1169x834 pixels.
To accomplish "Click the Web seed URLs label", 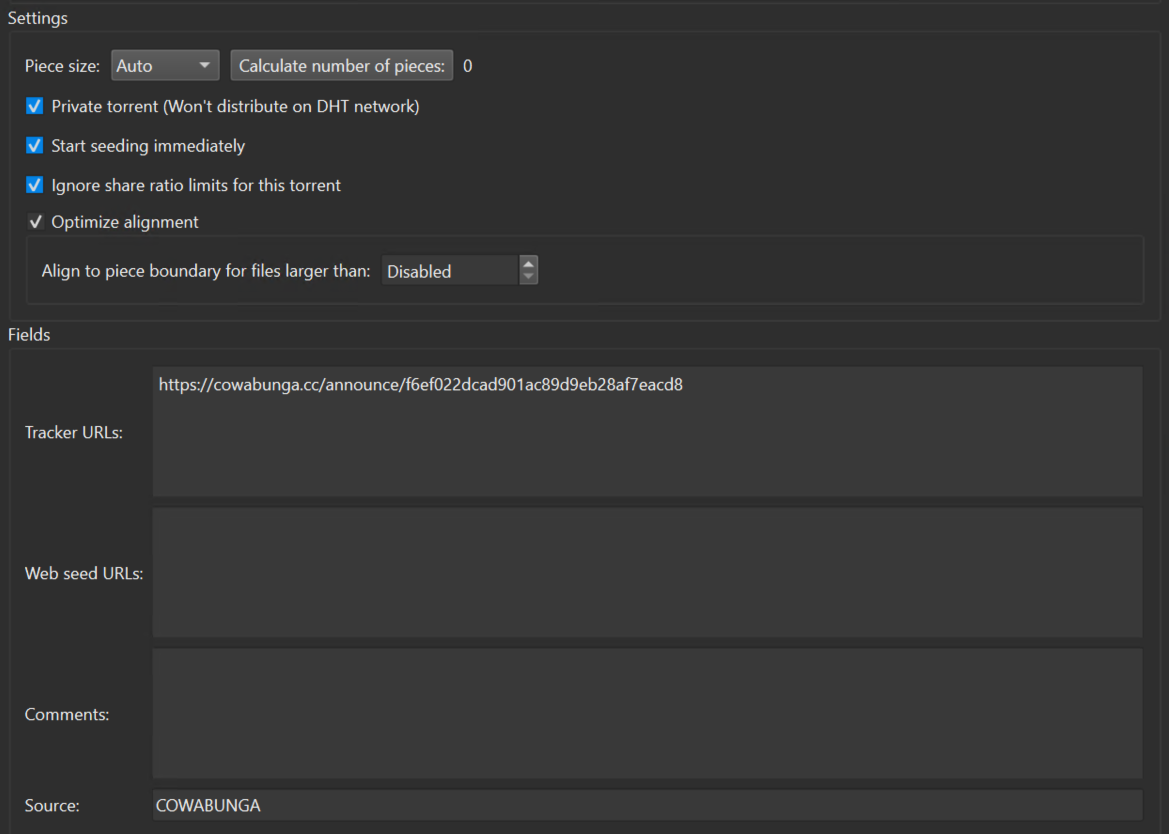I will click(84, 574).
